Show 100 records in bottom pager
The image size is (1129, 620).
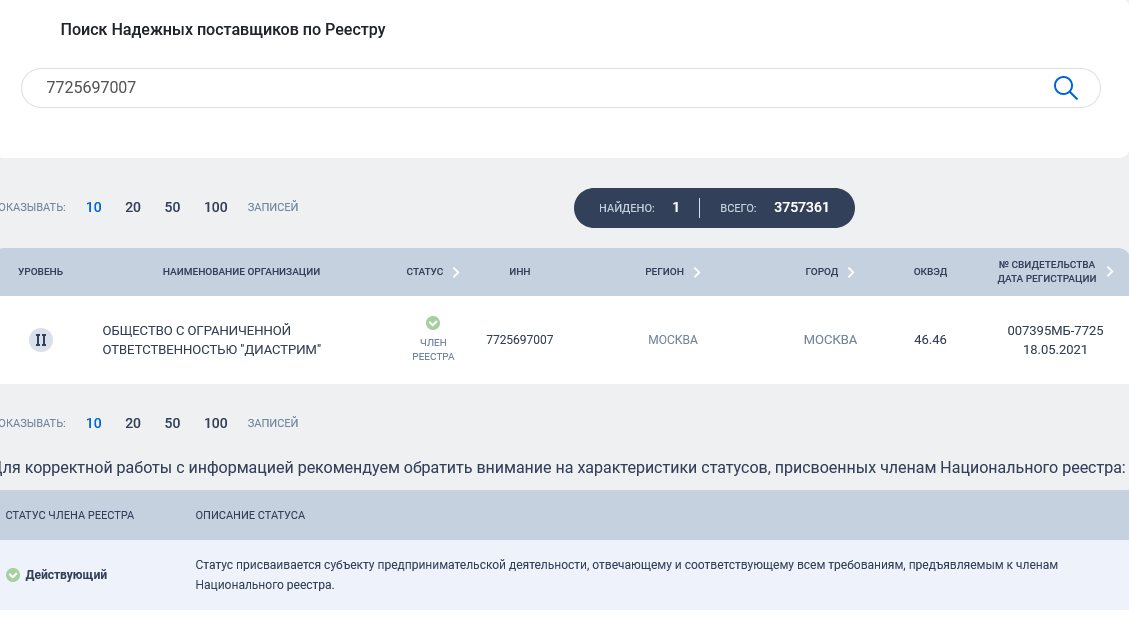(216, 423)
